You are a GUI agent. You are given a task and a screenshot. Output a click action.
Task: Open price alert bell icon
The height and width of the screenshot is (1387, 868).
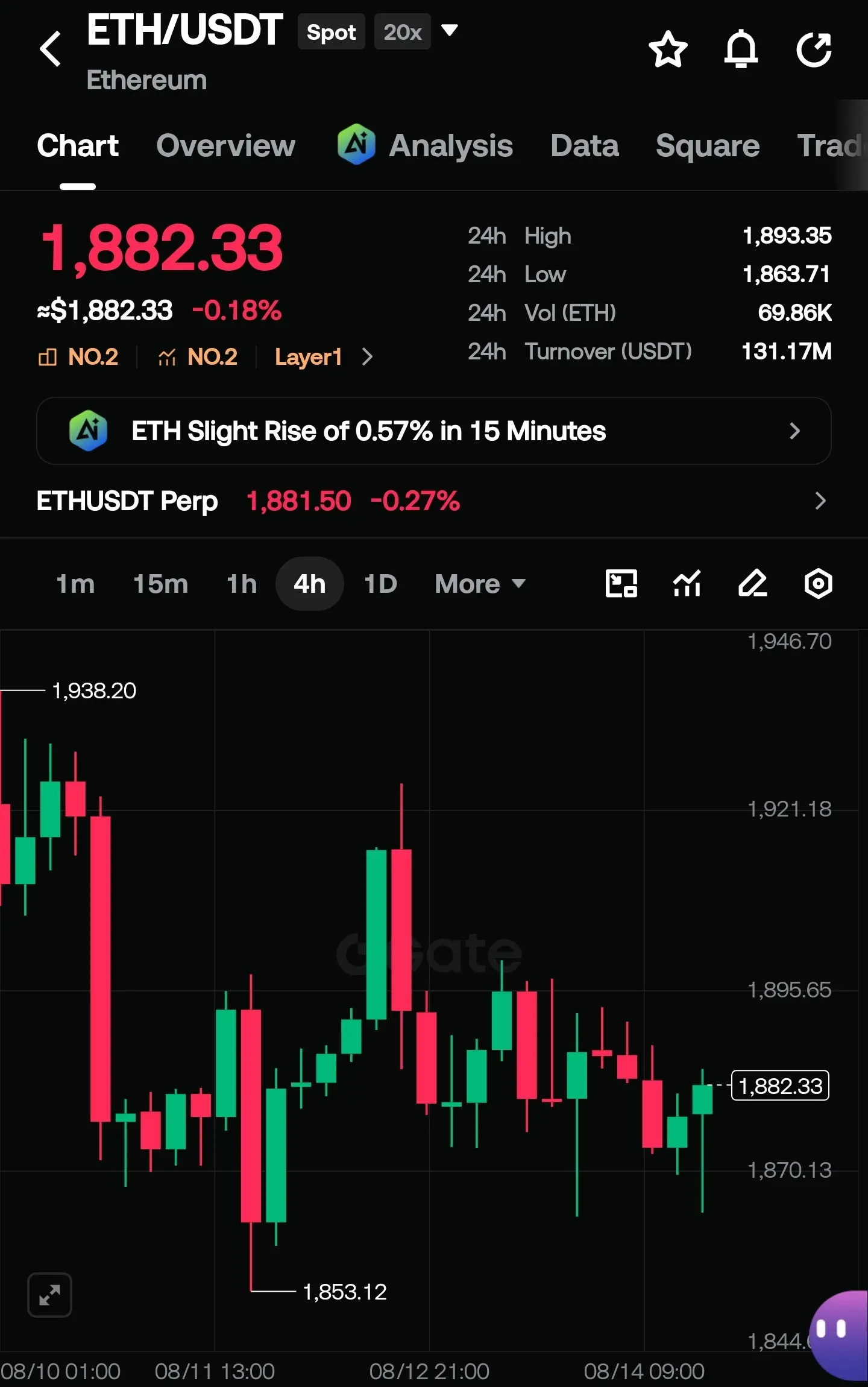(x=741, y=49)
